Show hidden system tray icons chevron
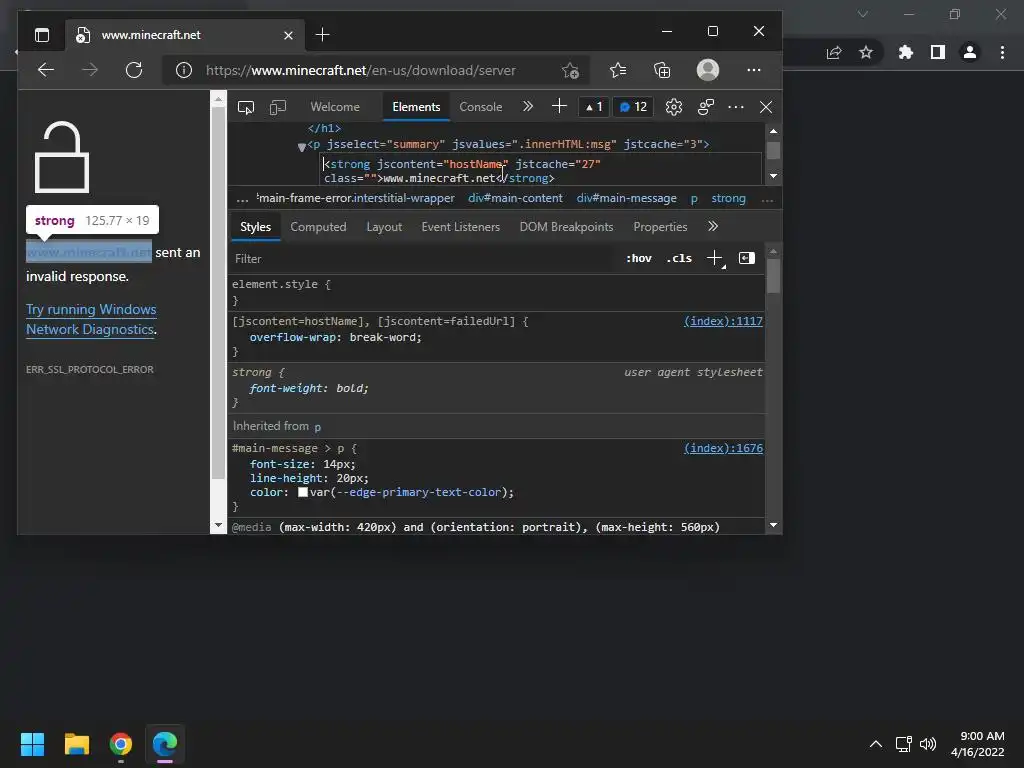The image size is (1024, 768). tap(876, 744)
